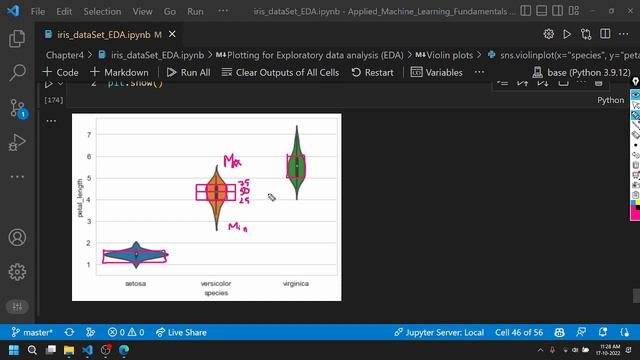
Task: Open Run and Debug view
Action: click(17, 142)
